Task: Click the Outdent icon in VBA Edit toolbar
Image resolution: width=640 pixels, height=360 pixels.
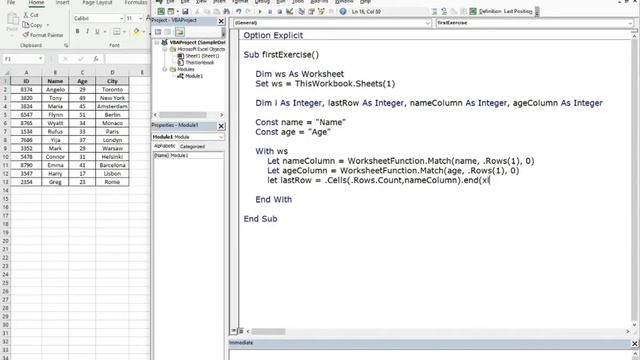Action: [444, 11]
